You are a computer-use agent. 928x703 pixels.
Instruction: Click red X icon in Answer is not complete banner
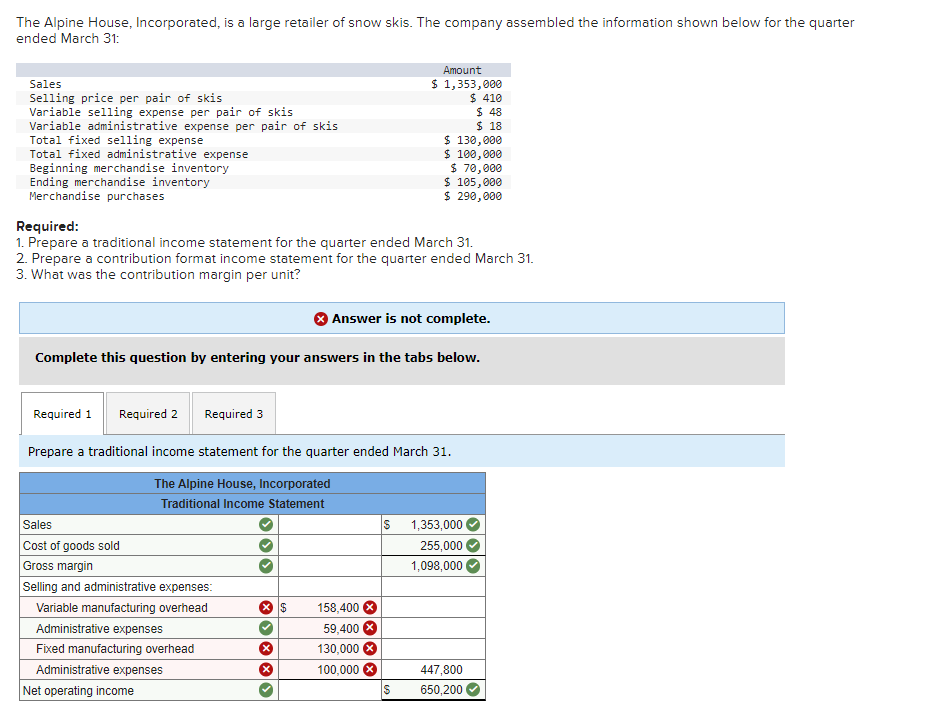click(321, 319)
